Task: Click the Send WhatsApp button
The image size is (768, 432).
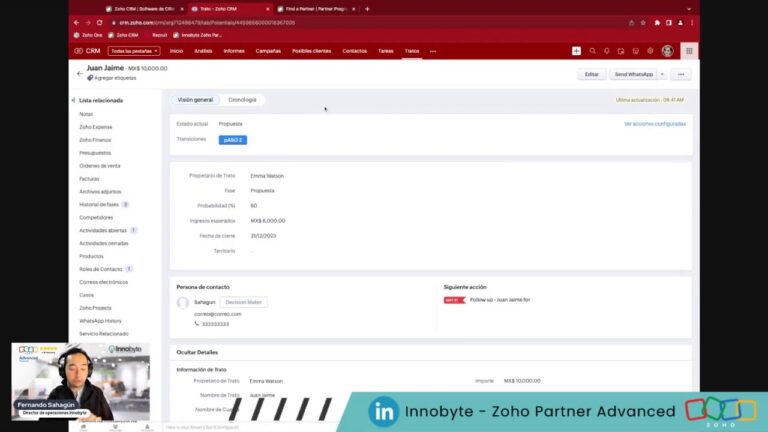Action: pyautogui.click(x=634, y=74)
